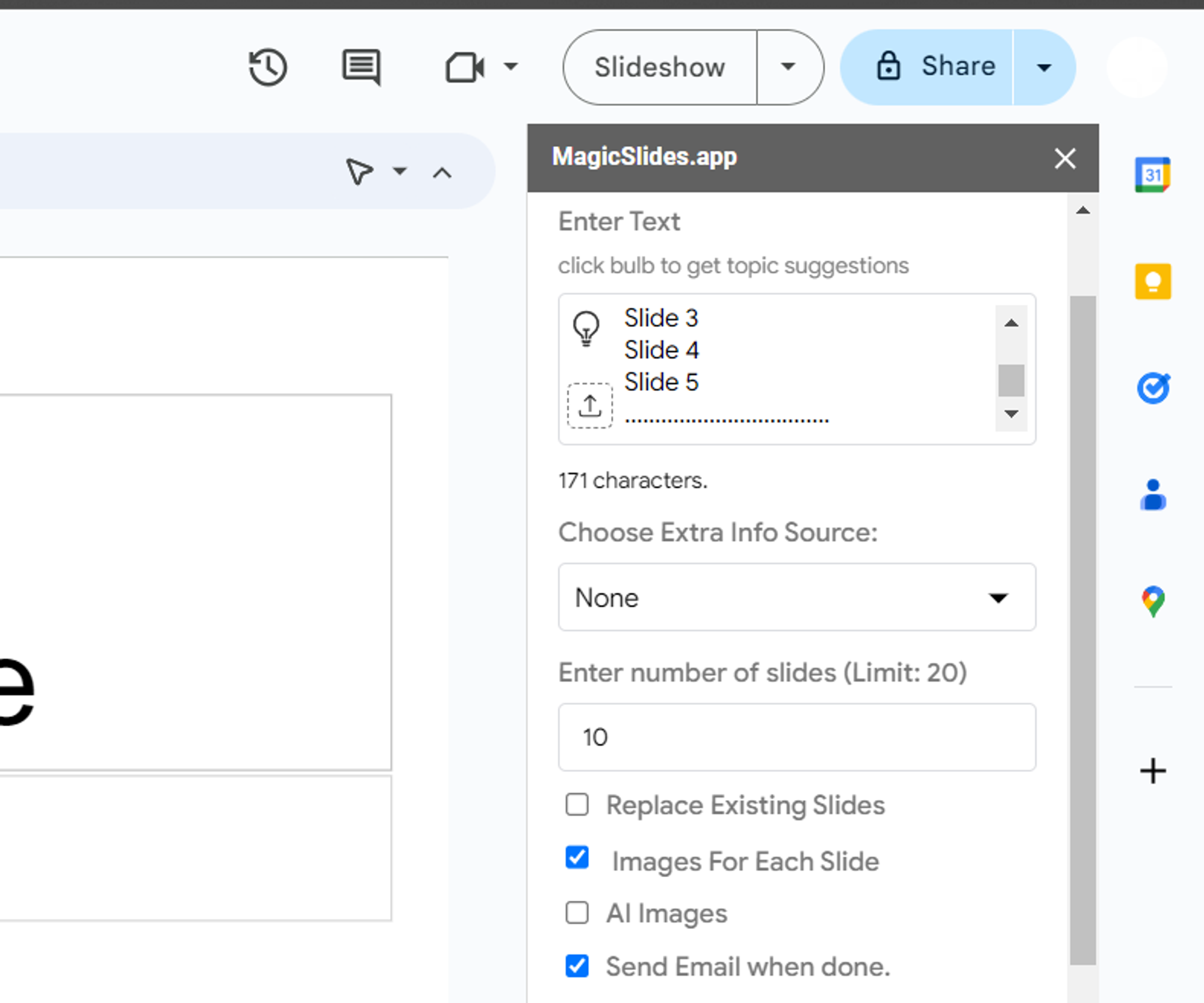
Task: Toggle the Replace Existing Slides checkbox
Action: click(579, 805)
